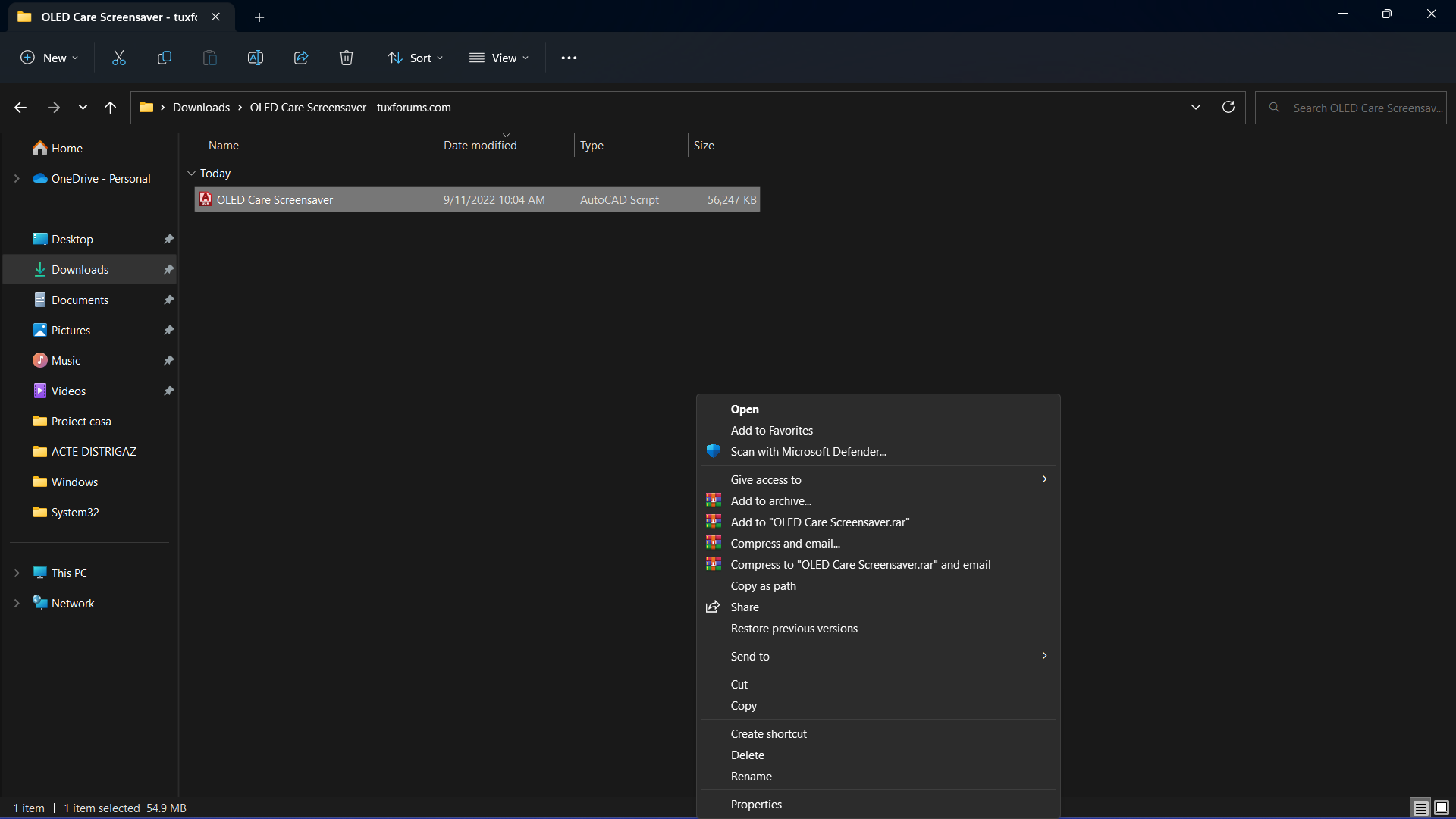The width and height of the screenshot is (1456, 819).
Task: Select Compress and email...
Action: pyautogui.click(x=878, y=543)
